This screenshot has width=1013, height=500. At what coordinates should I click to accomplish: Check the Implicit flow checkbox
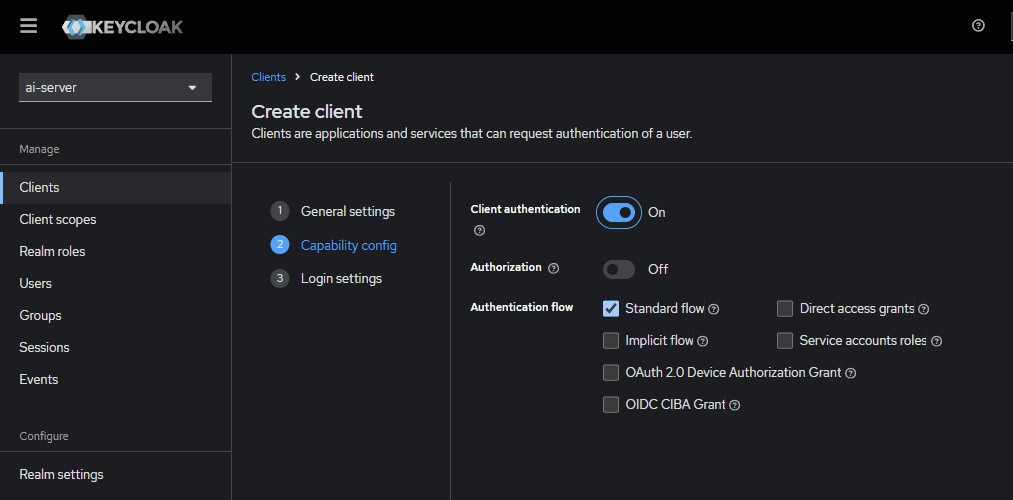pyautogui.click(x=611, y=340)
